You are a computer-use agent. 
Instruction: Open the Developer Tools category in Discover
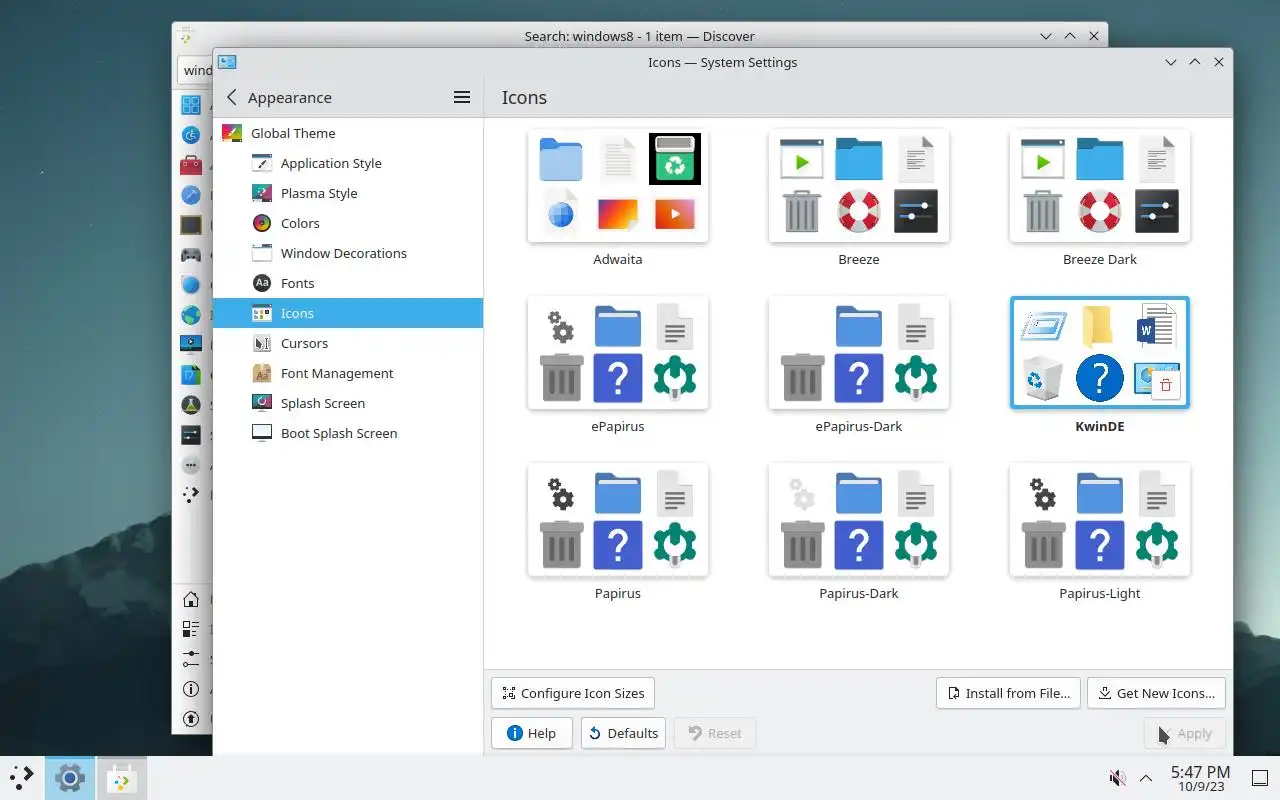point(191,194)
